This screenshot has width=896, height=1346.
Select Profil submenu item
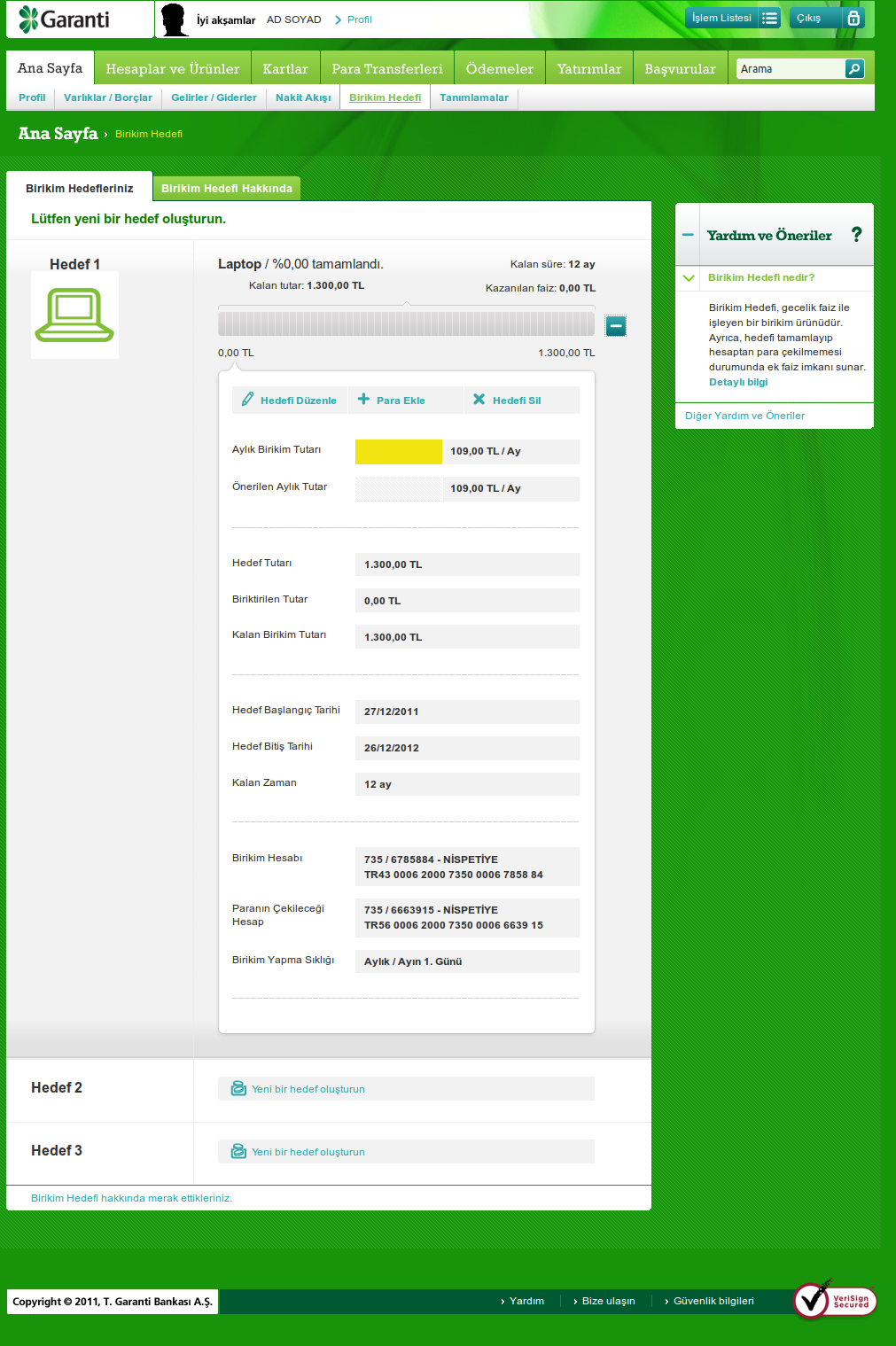[32, 97]
